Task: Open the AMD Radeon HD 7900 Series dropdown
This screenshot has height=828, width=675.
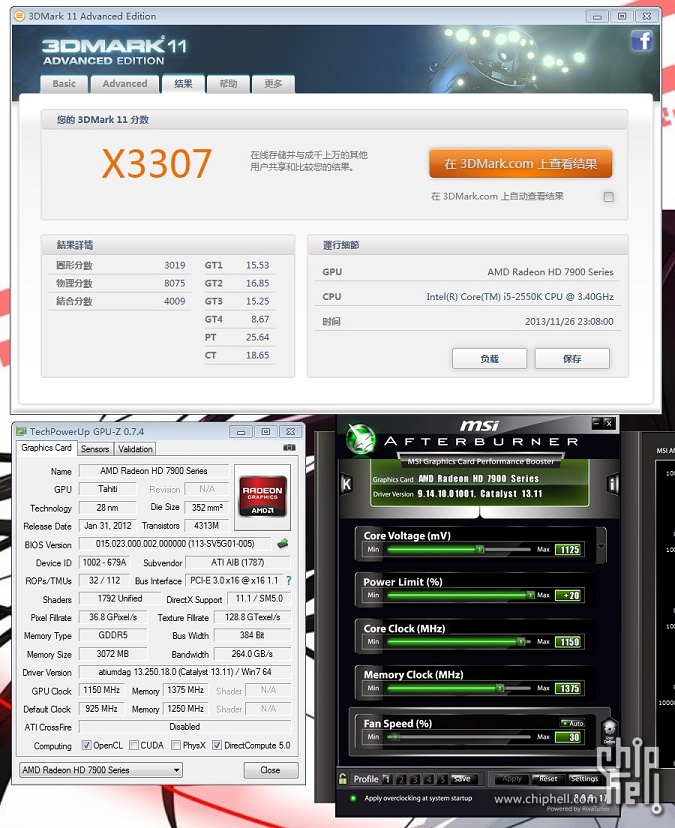Action: point(100,770)
